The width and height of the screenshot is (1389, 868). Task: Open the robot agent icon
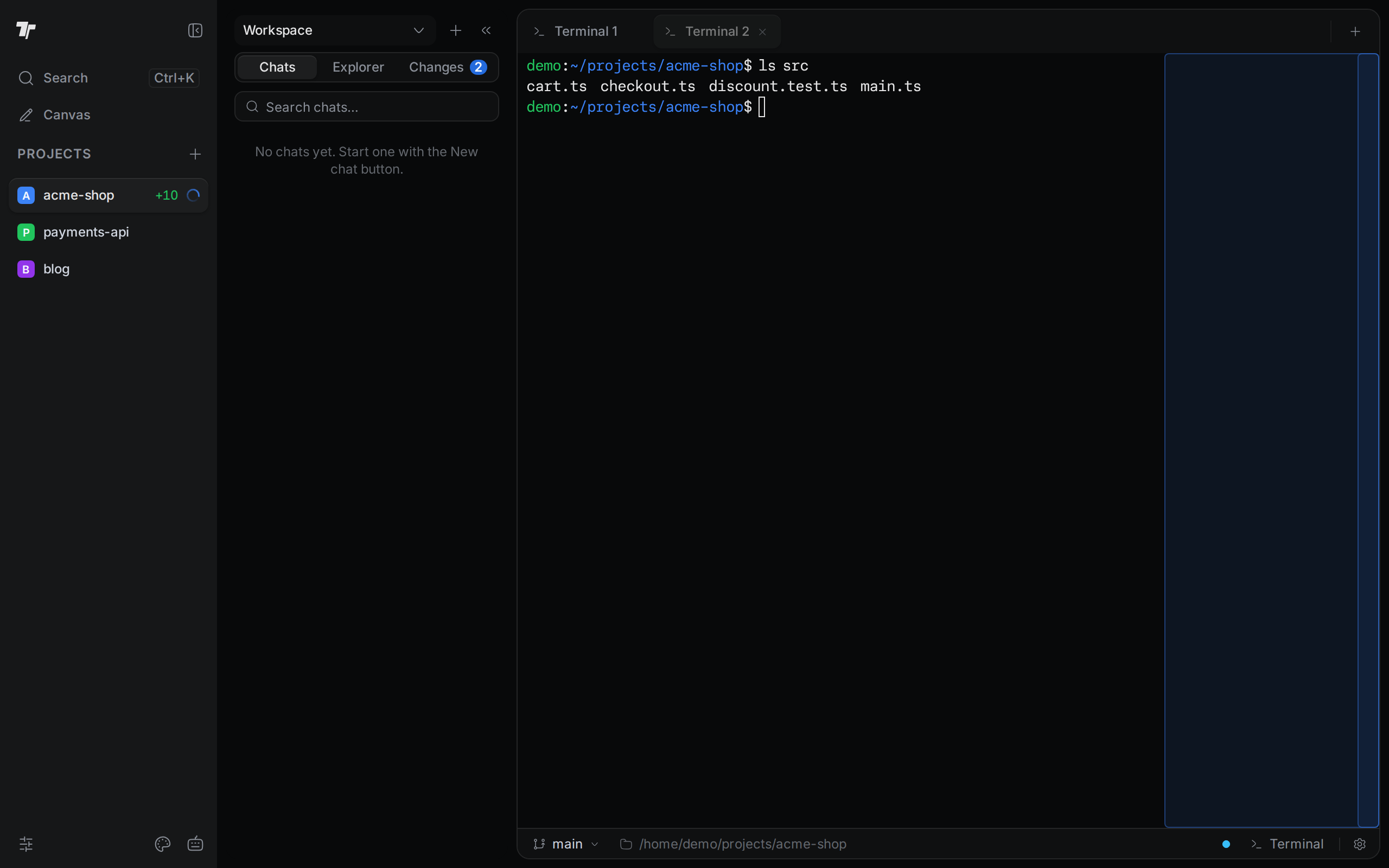tap(195, 844)
